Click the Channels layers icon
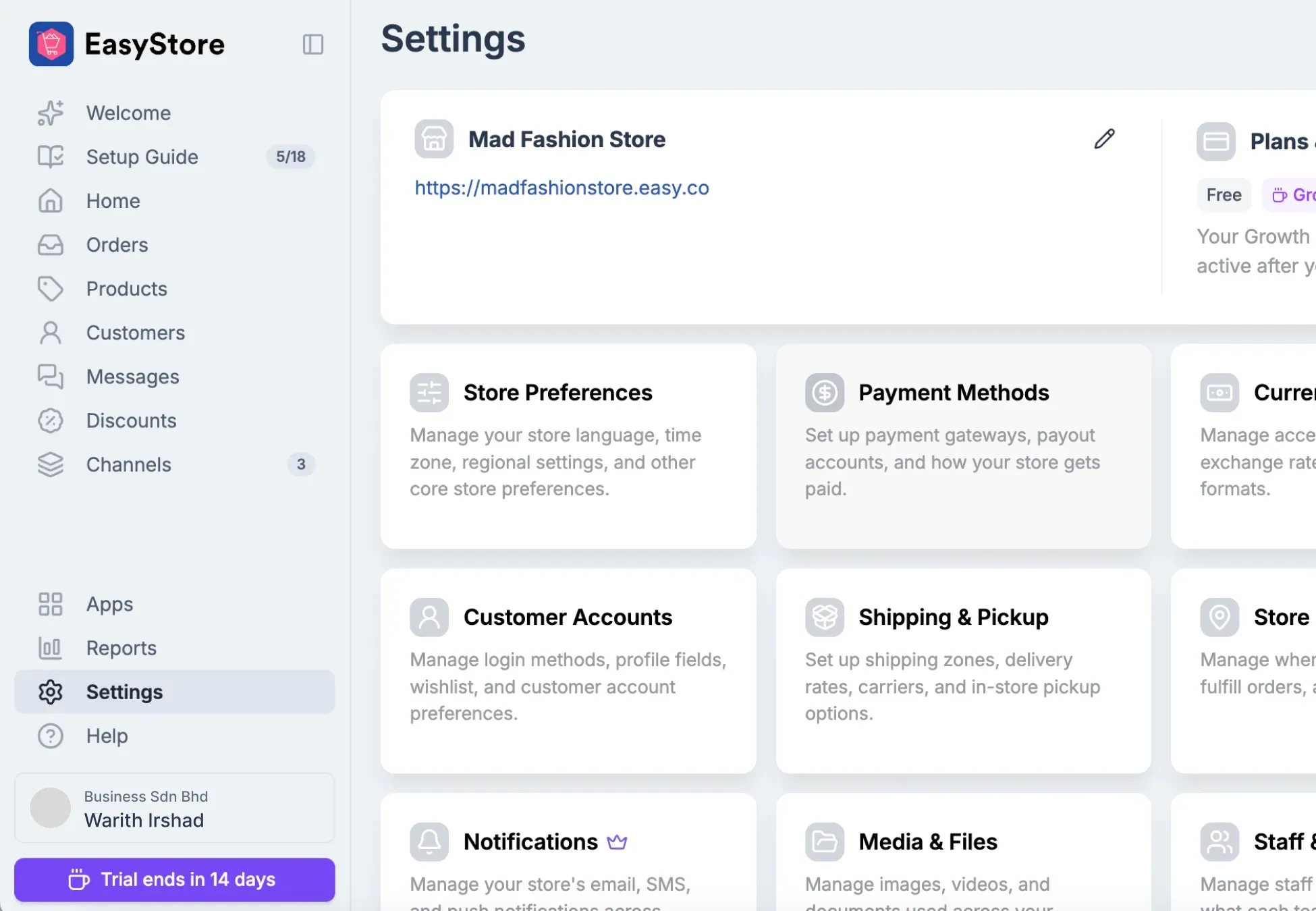 (51, 464)
